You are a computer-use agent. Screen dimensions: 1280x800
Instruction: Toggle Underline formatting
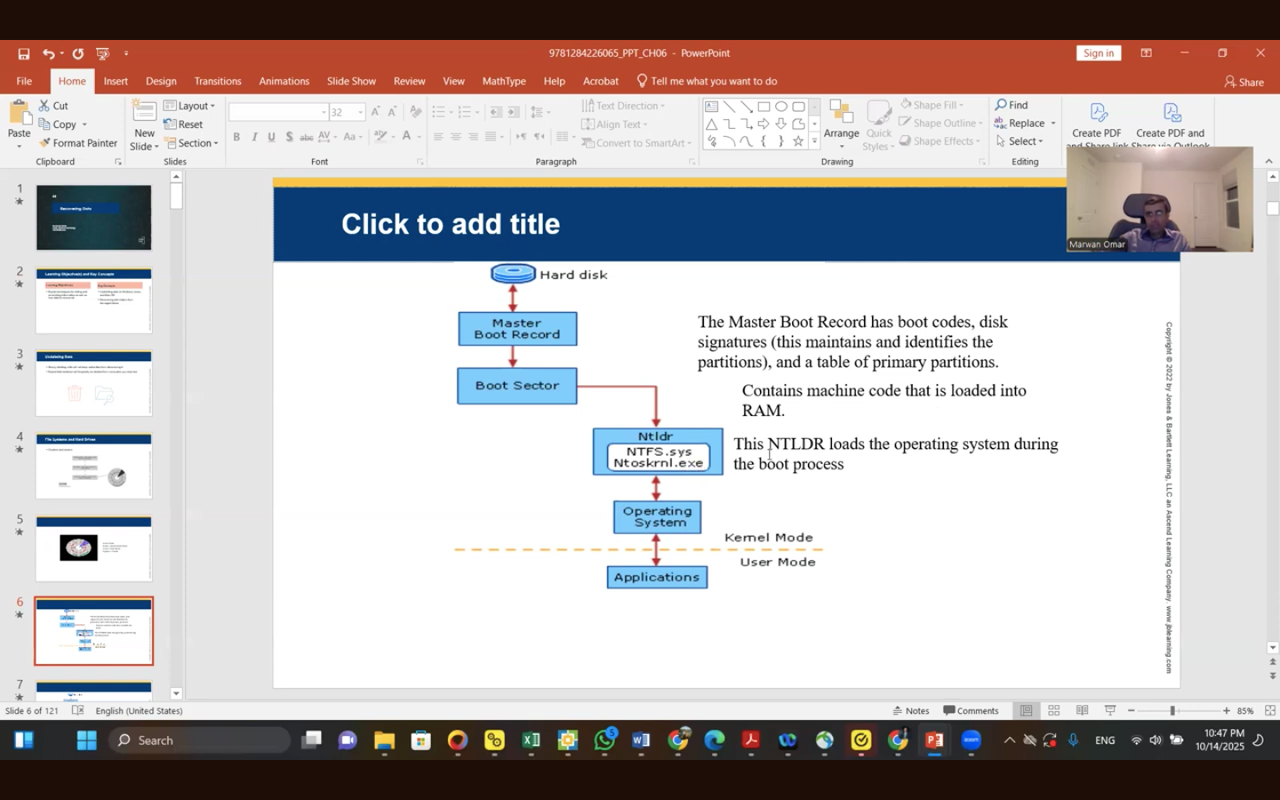coord(271,137)
